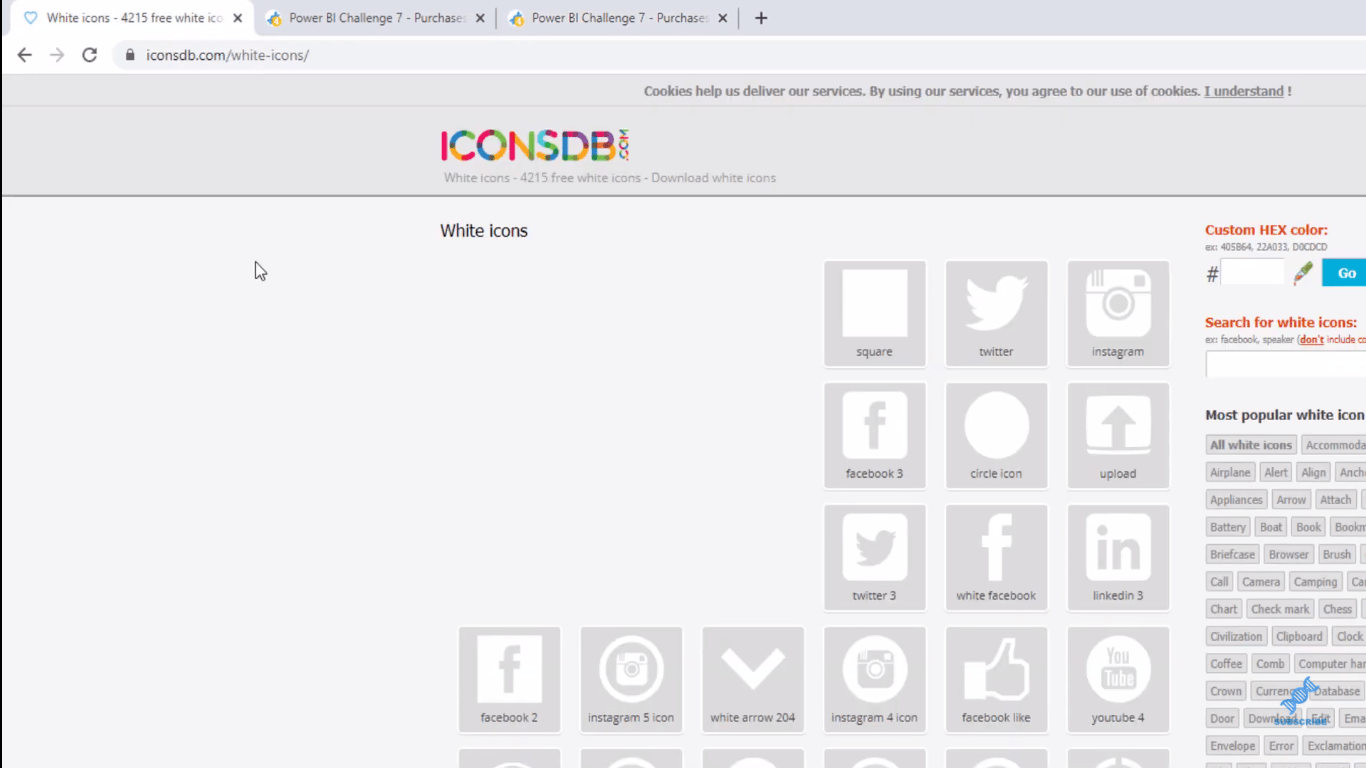
Task: Open the Coffee tag
Action: tap(1226, 664)
